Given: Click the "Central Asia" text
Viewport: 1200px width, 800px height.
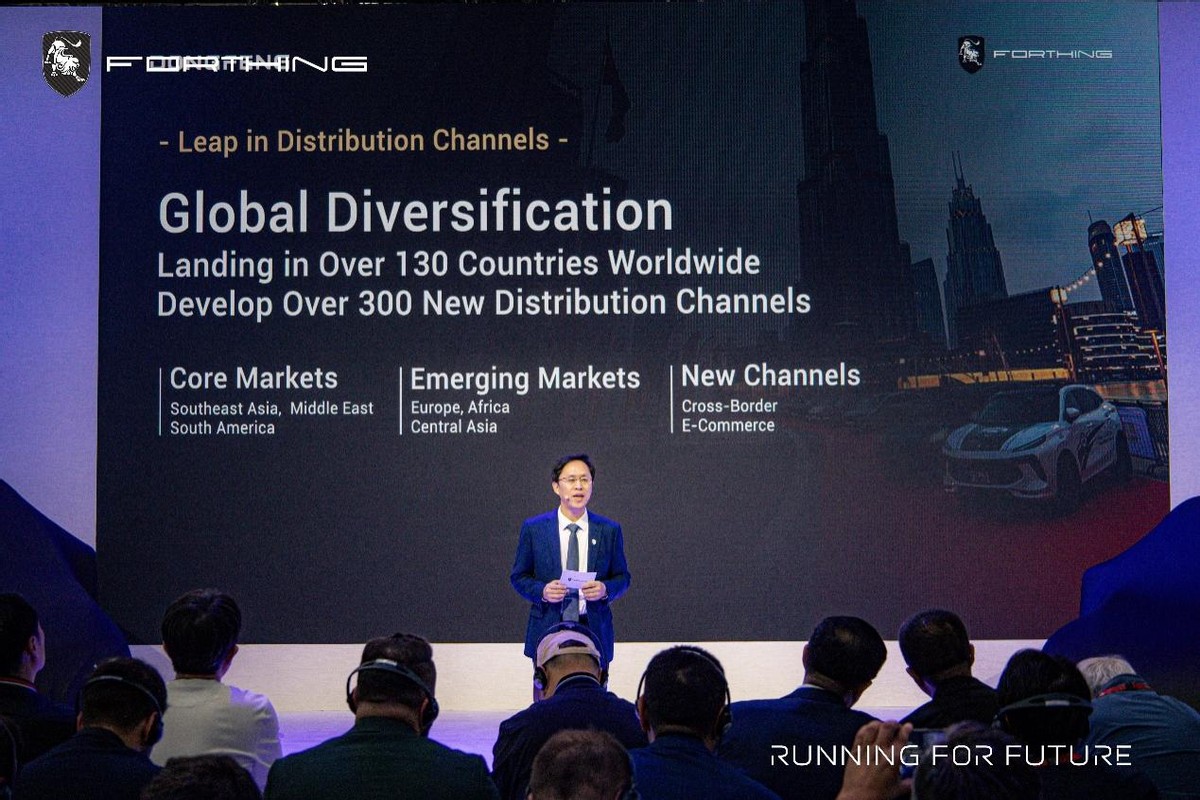Looking at the screenshot, I should coord(454,427).
